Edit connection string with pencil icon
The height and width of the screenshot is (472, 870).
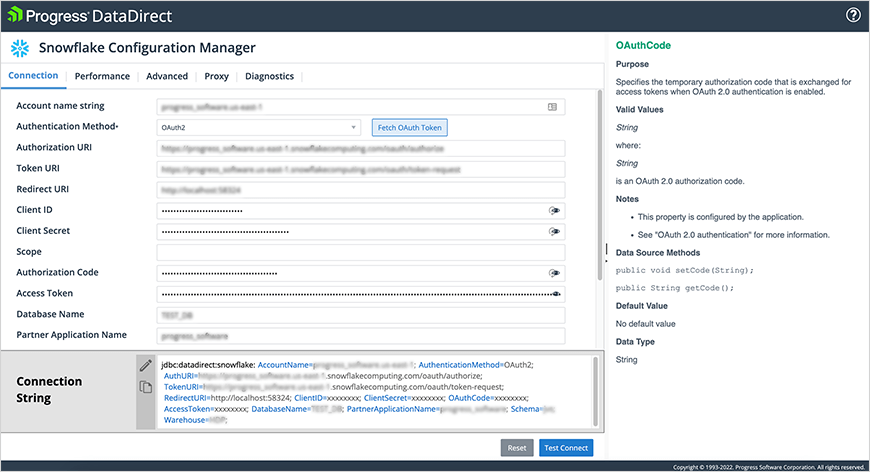tap(145, 366)
